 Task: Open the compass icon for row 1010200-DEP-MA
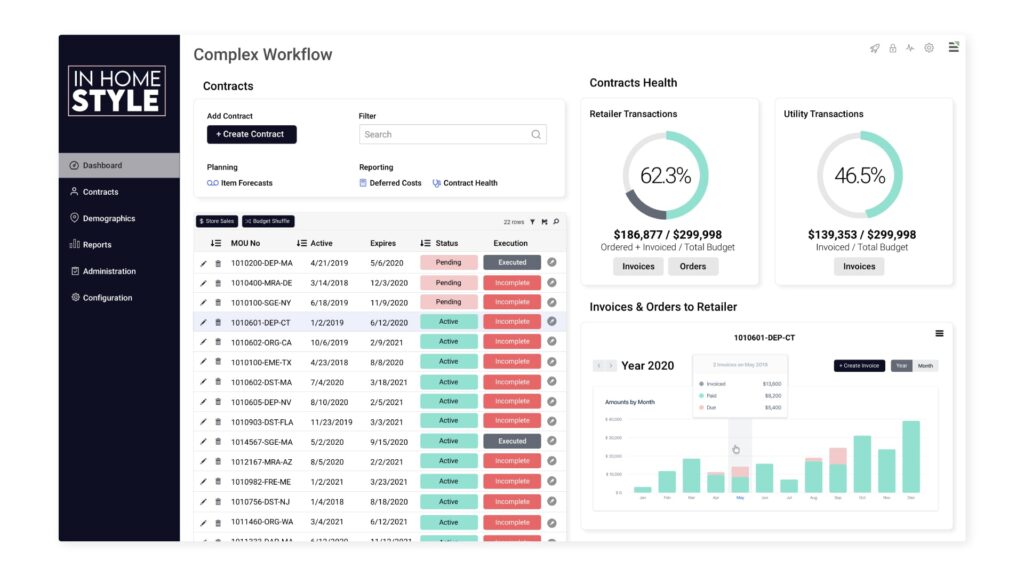pos(552,263)
